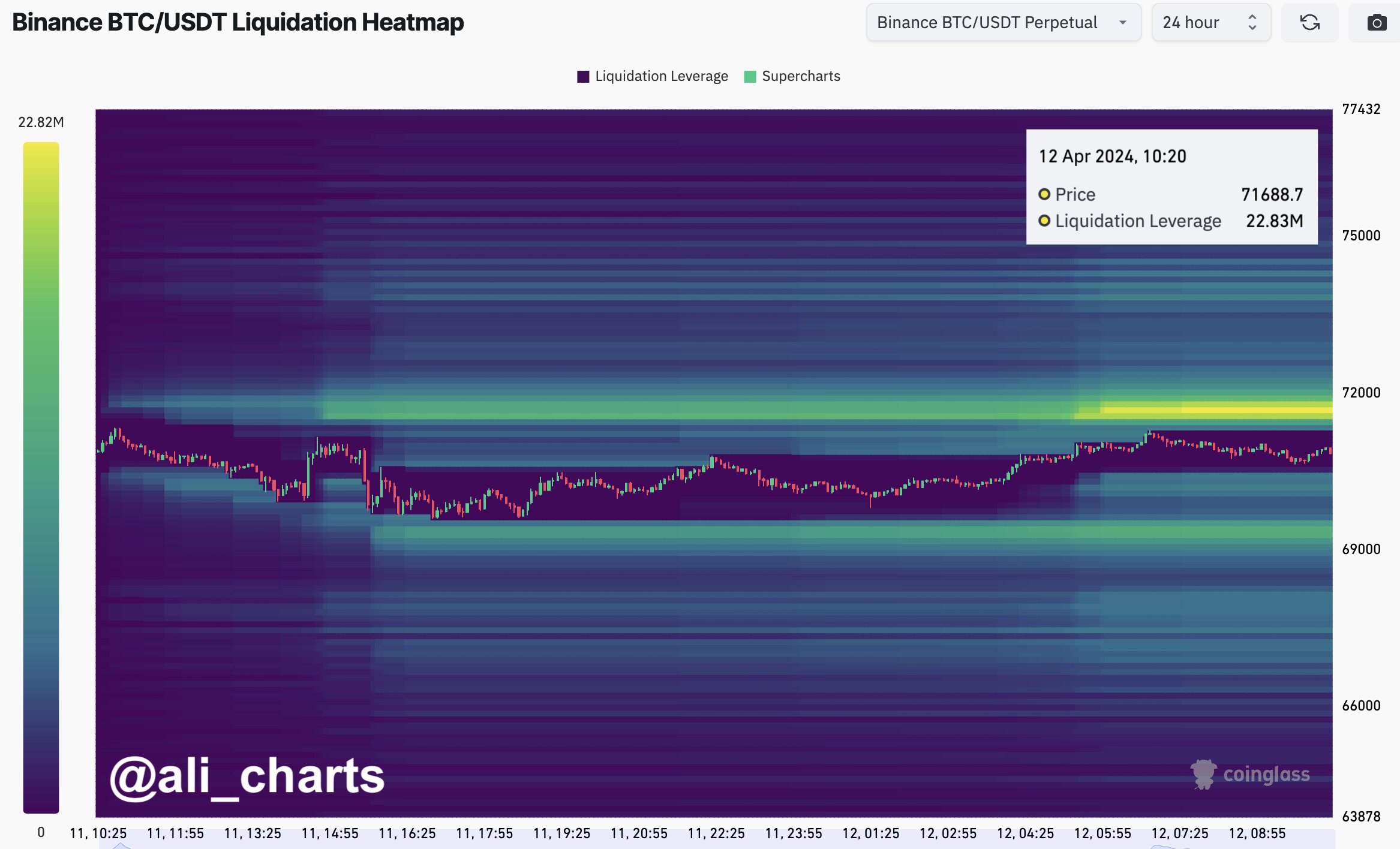Click the tooltip date 12 Apr 2024, 10:20
1400x849 pixels.
pos(1113,156)
